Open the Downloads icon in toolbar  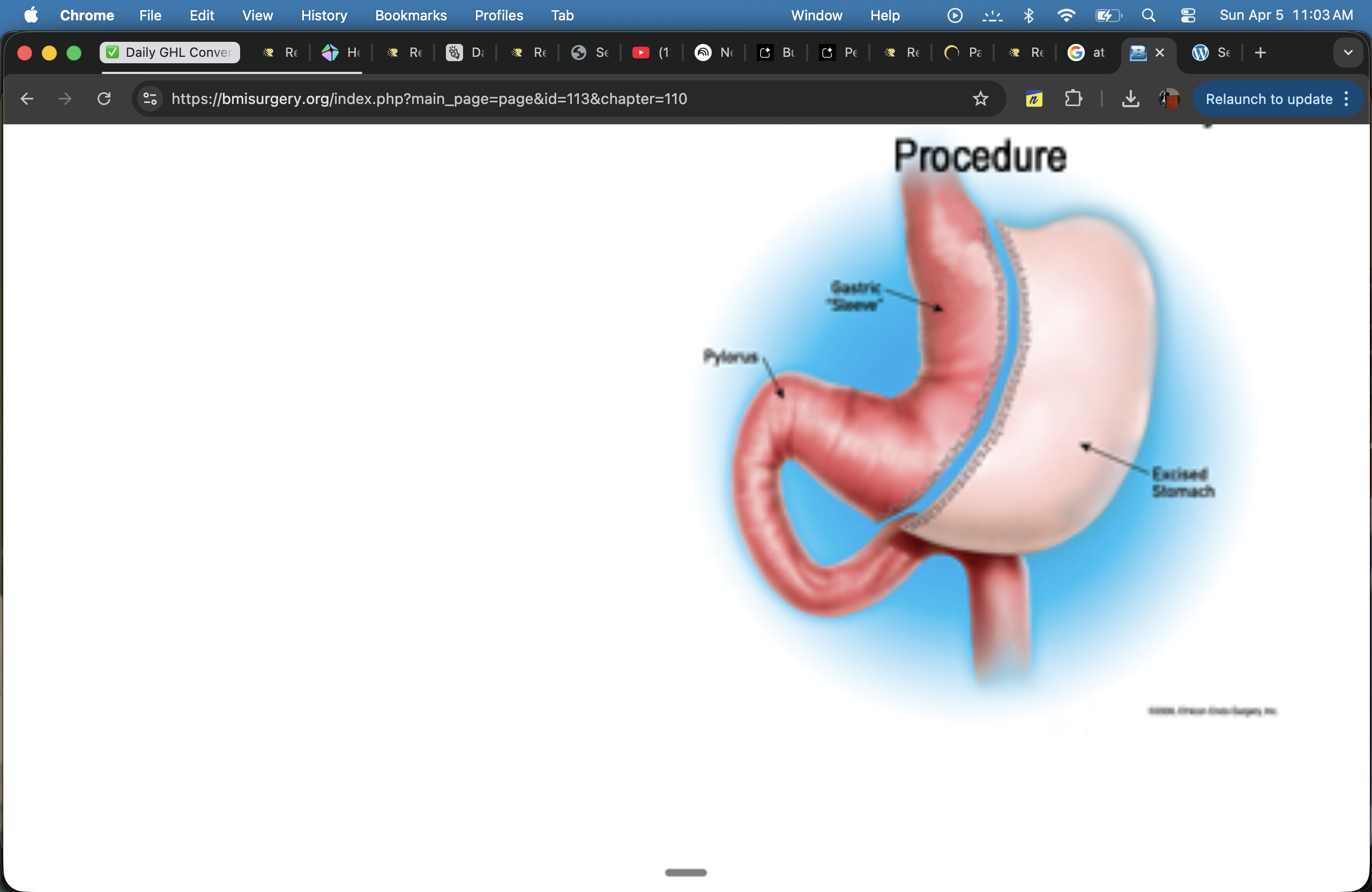[x=1130, y=99]
